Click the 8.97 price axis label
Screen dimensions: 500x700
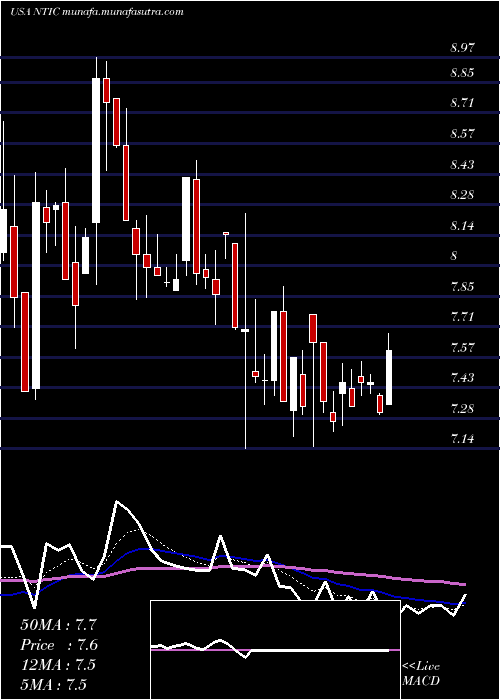coord(463,48)
